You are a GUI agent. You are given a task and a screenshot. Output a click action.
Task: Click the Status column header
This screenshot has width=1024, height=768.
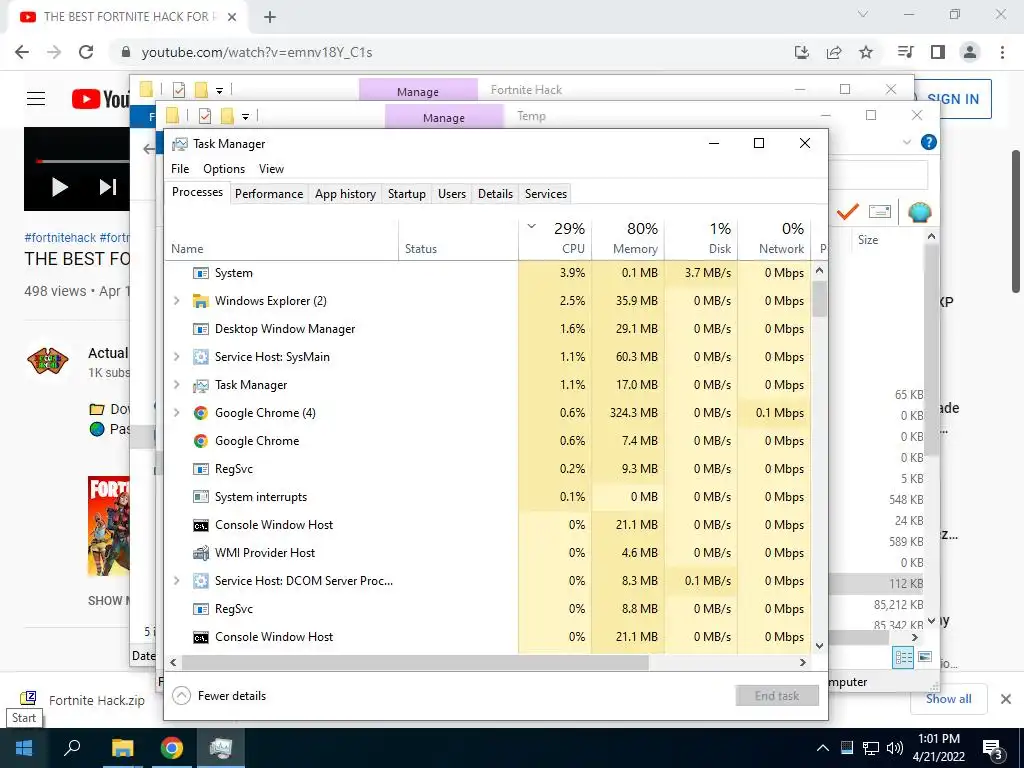pyautogui.click(x=458, y=239)
